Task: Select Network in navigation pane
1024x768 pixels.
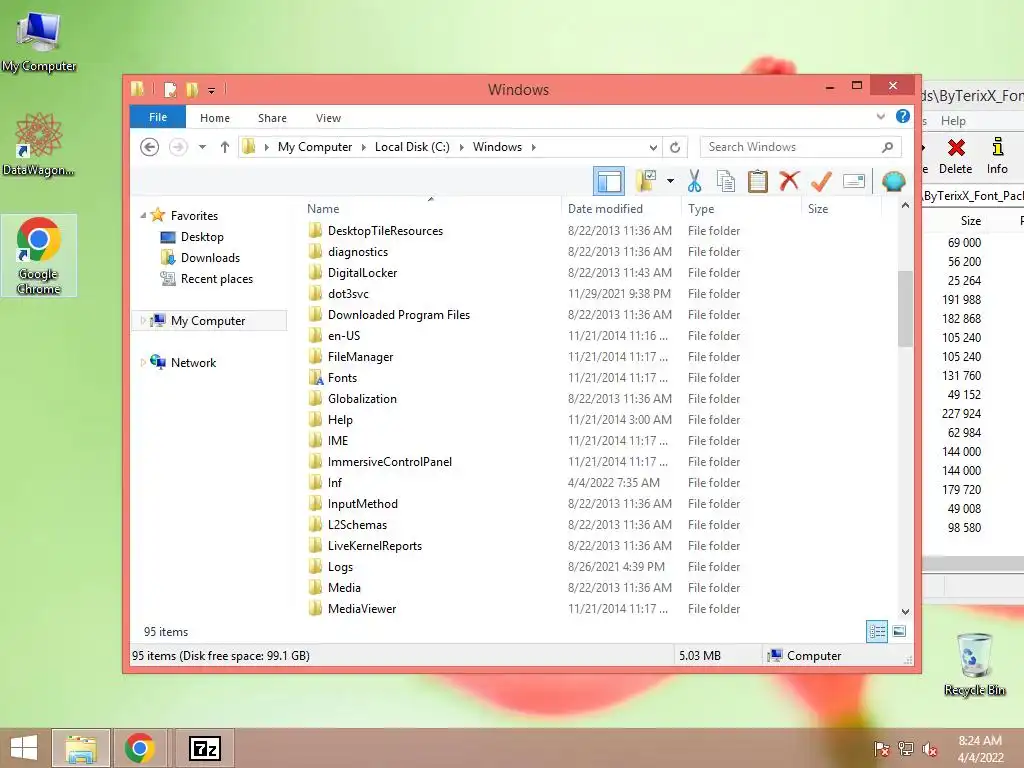Action: tap(193, 362)
